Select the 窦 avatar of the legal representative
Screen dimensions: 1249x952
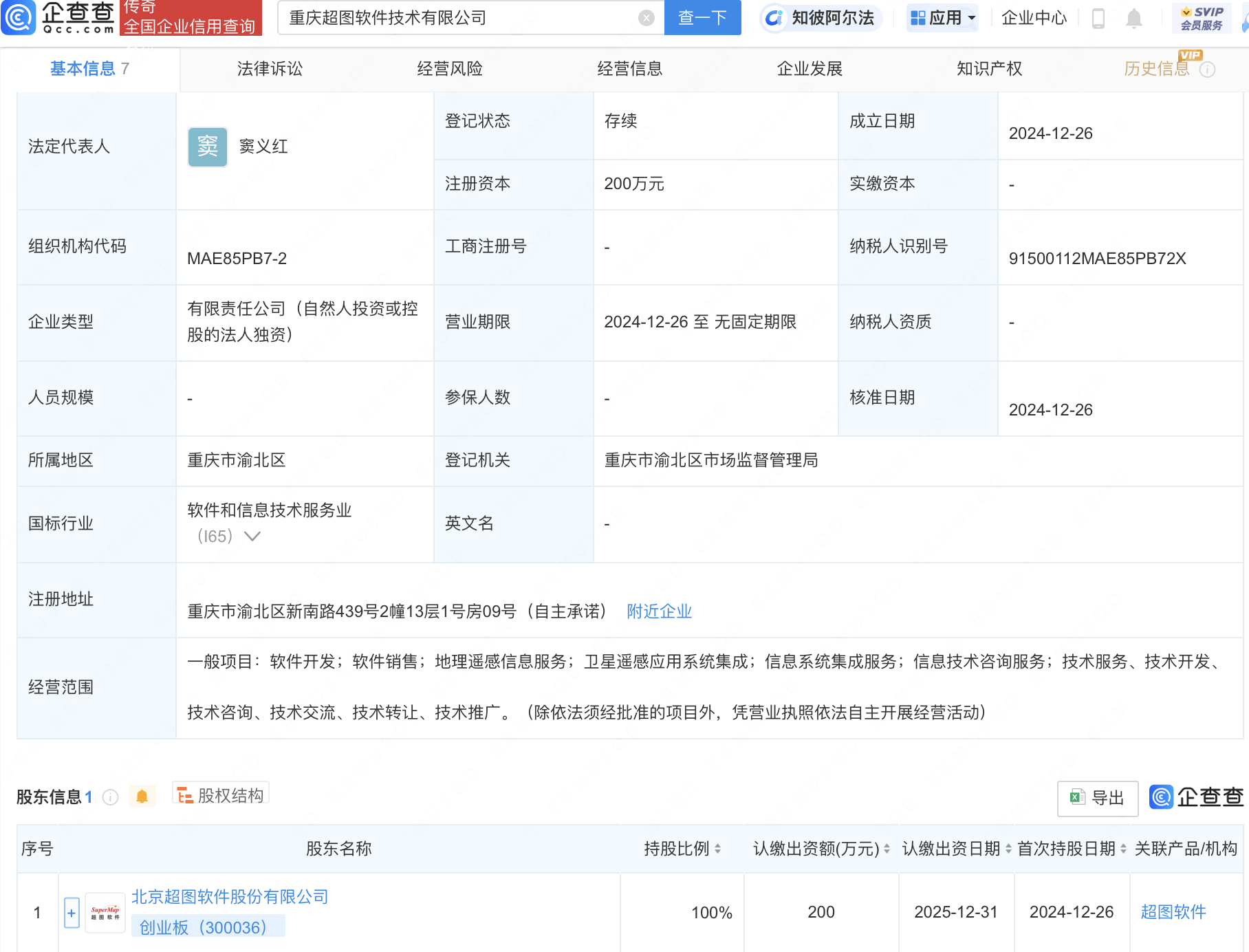click(x=207, y=147)
